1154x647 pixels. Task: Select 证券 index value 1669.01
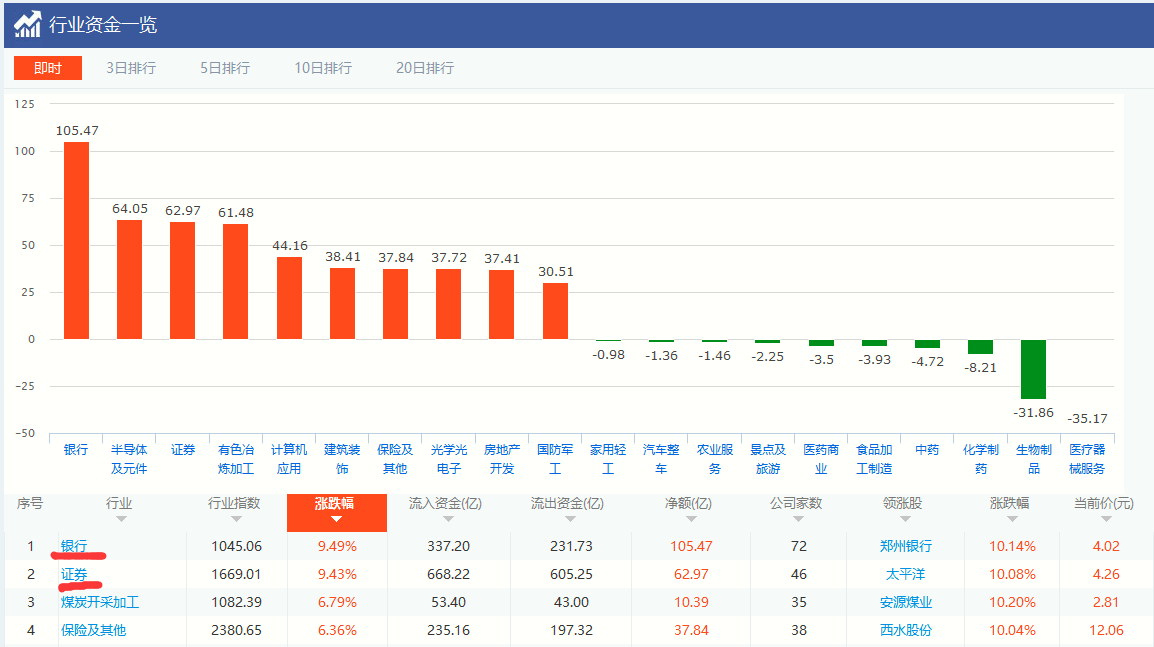[236, 574]
